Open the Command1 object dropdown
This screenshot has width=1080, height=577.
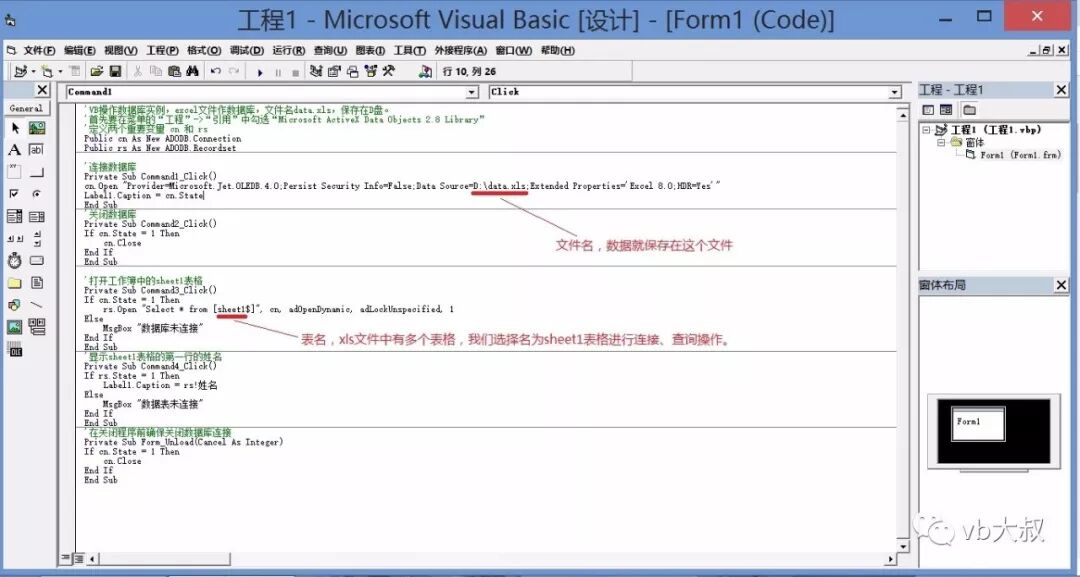472,92
